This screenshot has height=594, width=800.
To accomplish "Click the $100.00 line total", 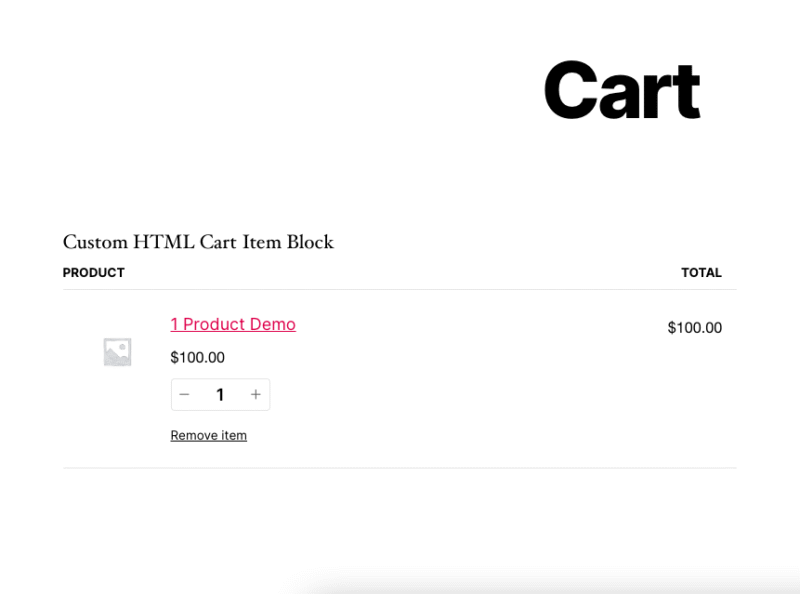I will (694, 327).
